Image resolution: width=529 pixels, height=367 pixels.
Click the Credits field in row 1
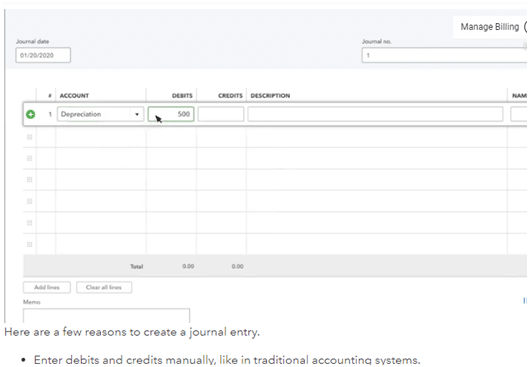point(221,114)
